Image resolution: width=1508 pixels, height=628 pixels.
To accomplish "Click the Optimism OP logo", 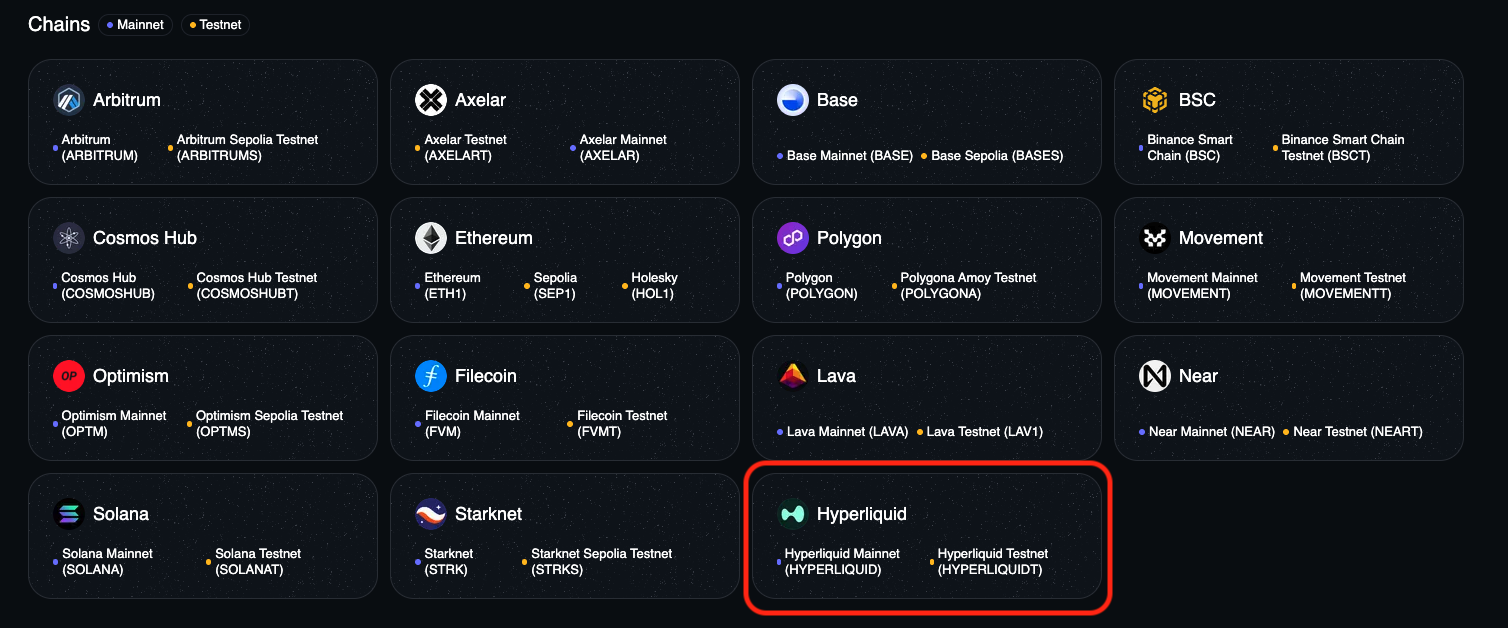I will point(66,375).
